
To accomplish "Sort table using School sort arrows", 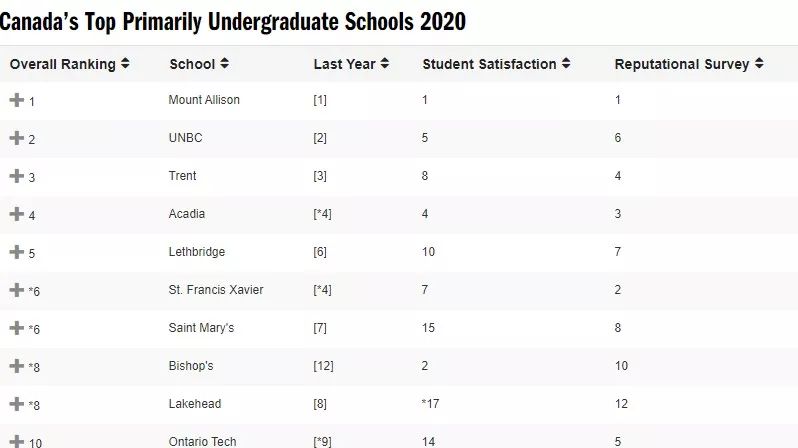I will click(224, 64).
